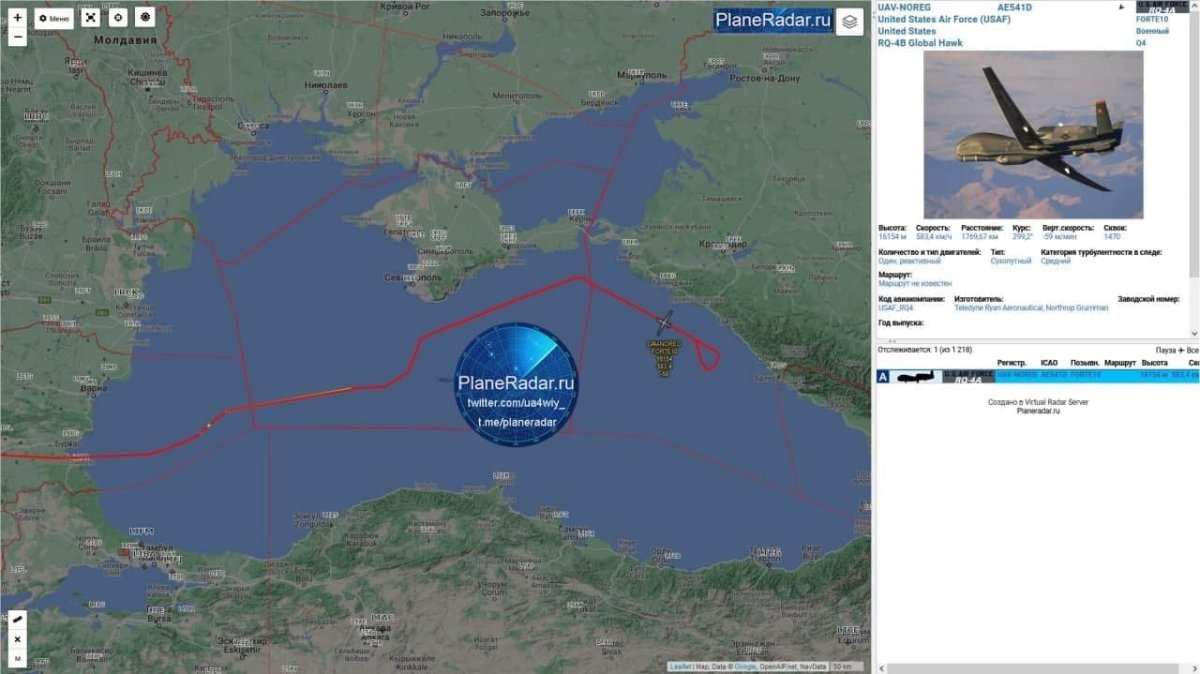Image resolution: width=1200 pixels, height=674 pixels.
Task: Open the Меню button
Action: (x=54, y=18)
